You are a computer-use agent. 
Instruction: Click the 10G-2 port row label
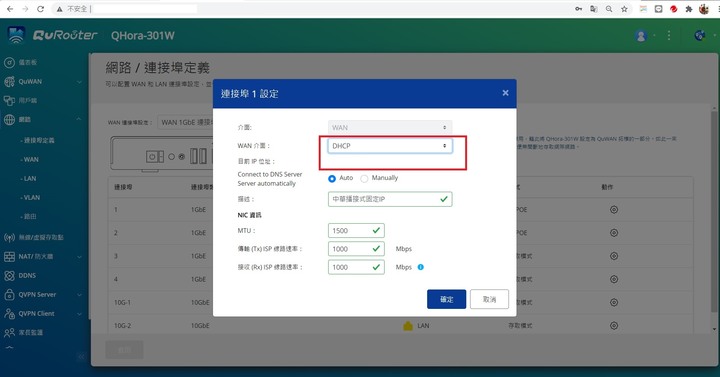pyautogui.click(x=123, y=326)
